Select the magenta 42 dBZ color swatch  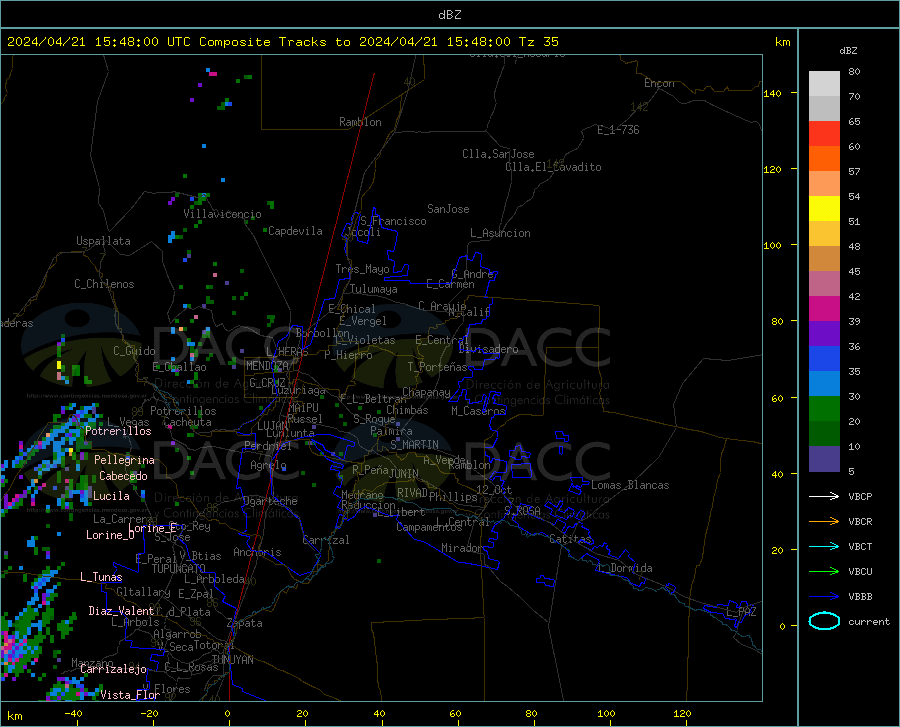pyautogui.click(x=824, y=308)
